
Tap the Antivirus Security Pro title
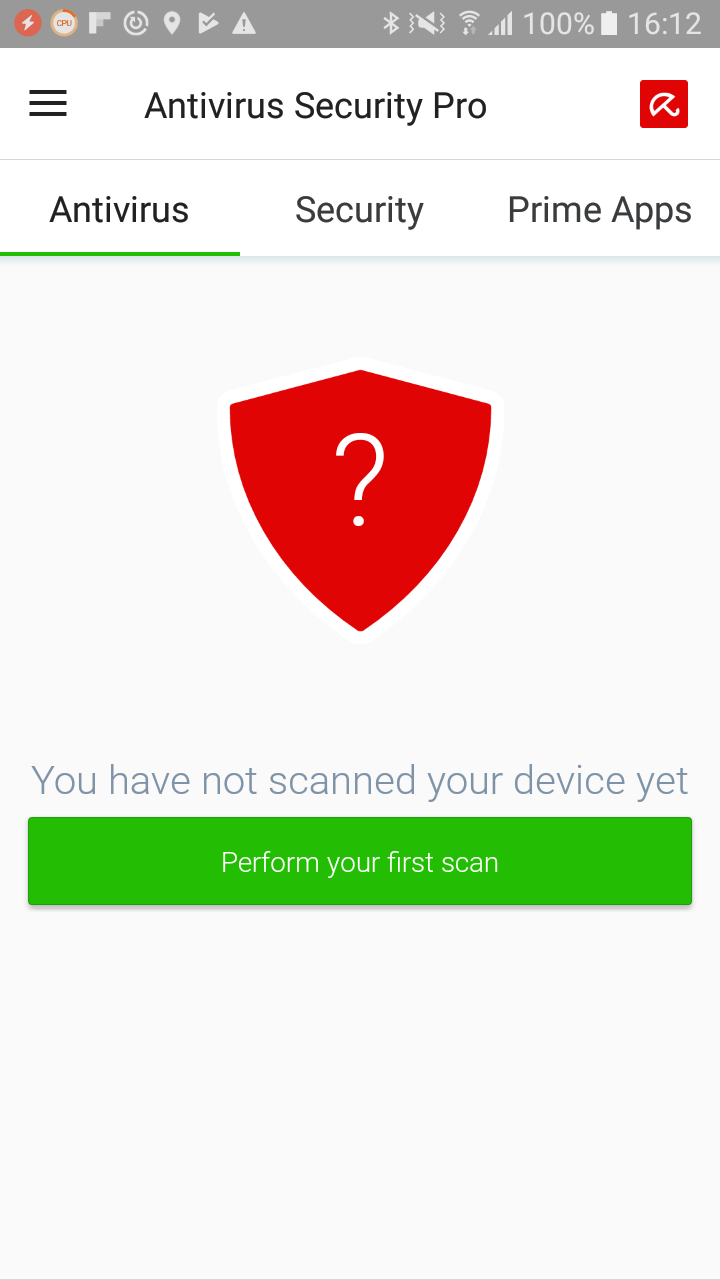[316, 106]
